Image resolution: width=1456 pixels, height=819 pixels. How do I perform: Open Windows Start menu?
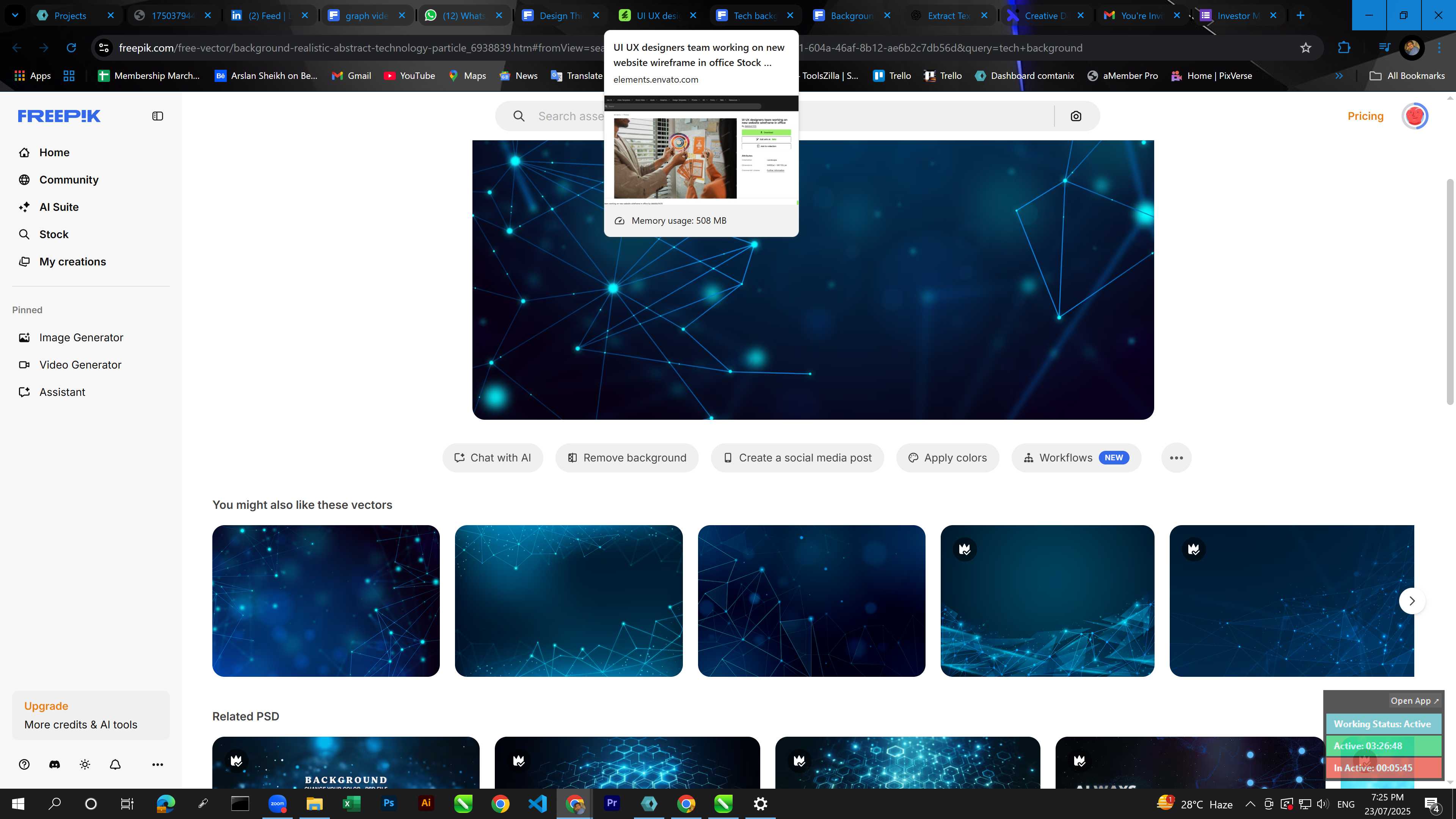coord(18,804)
